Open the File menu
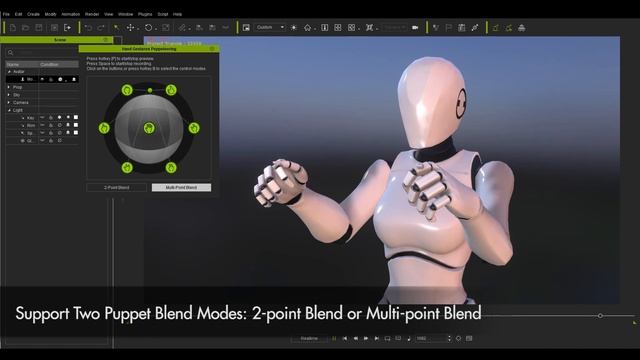Screen dimensions: 640x360 [x=6, y=14]
